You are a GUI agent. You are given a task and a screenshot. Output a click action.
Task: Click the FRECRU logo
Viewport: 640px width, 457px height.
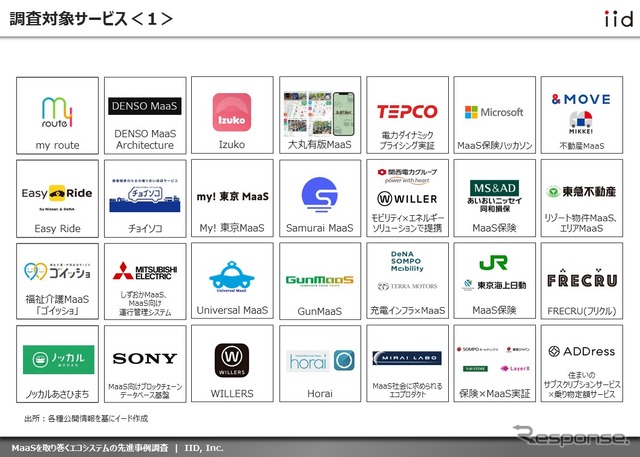coord(582,279)
